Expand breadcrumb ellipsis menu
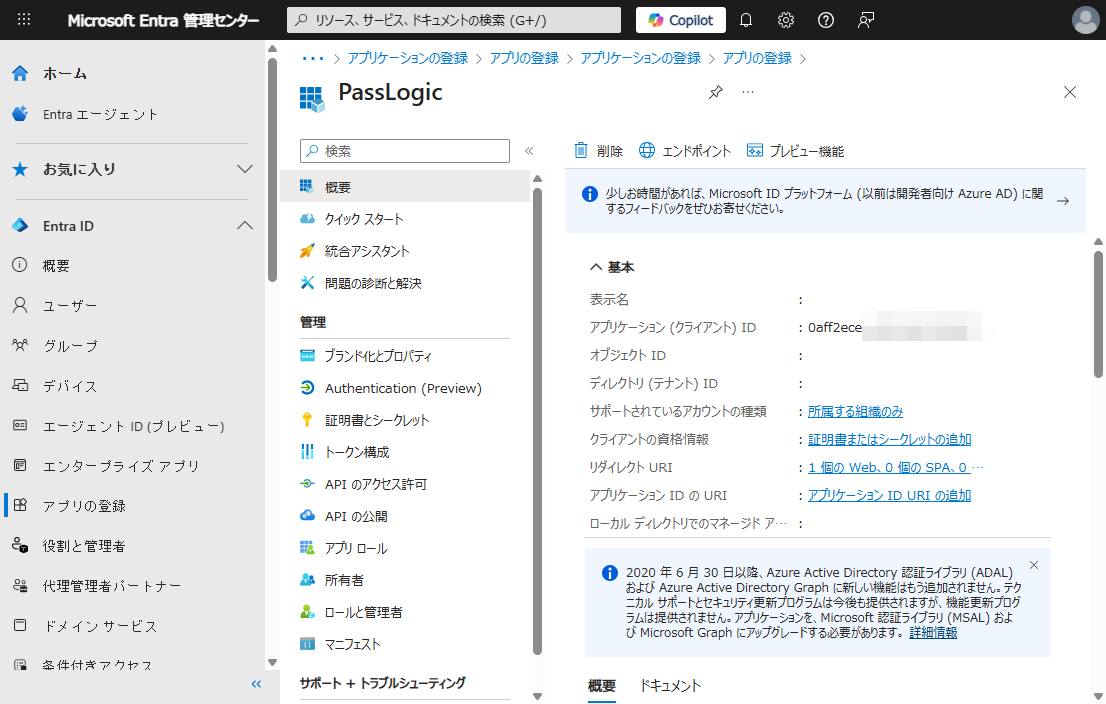Screen dimensions: 1106x704 [x=312, y=59]
